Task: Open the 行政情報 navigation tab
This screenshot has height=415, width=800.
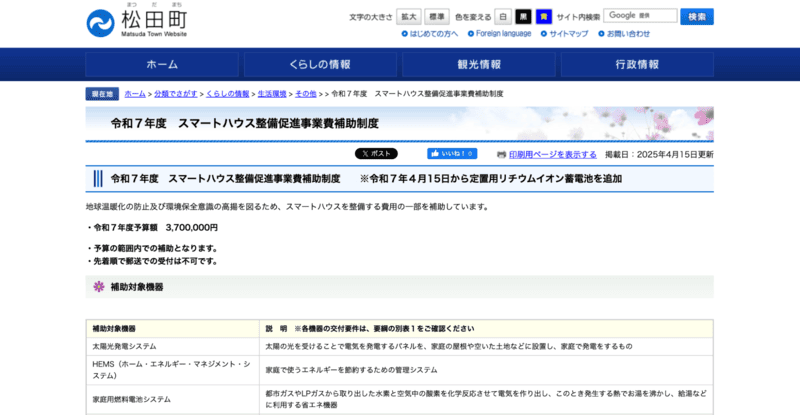Action: [637, 64]
